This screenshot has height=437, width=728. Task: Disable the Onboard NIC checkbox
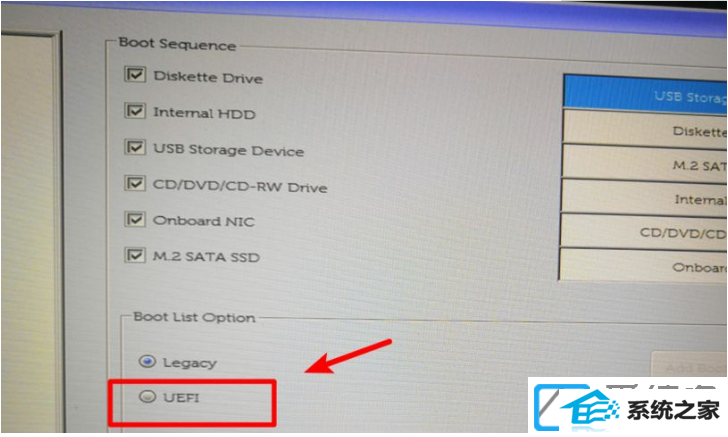(135, 219)
